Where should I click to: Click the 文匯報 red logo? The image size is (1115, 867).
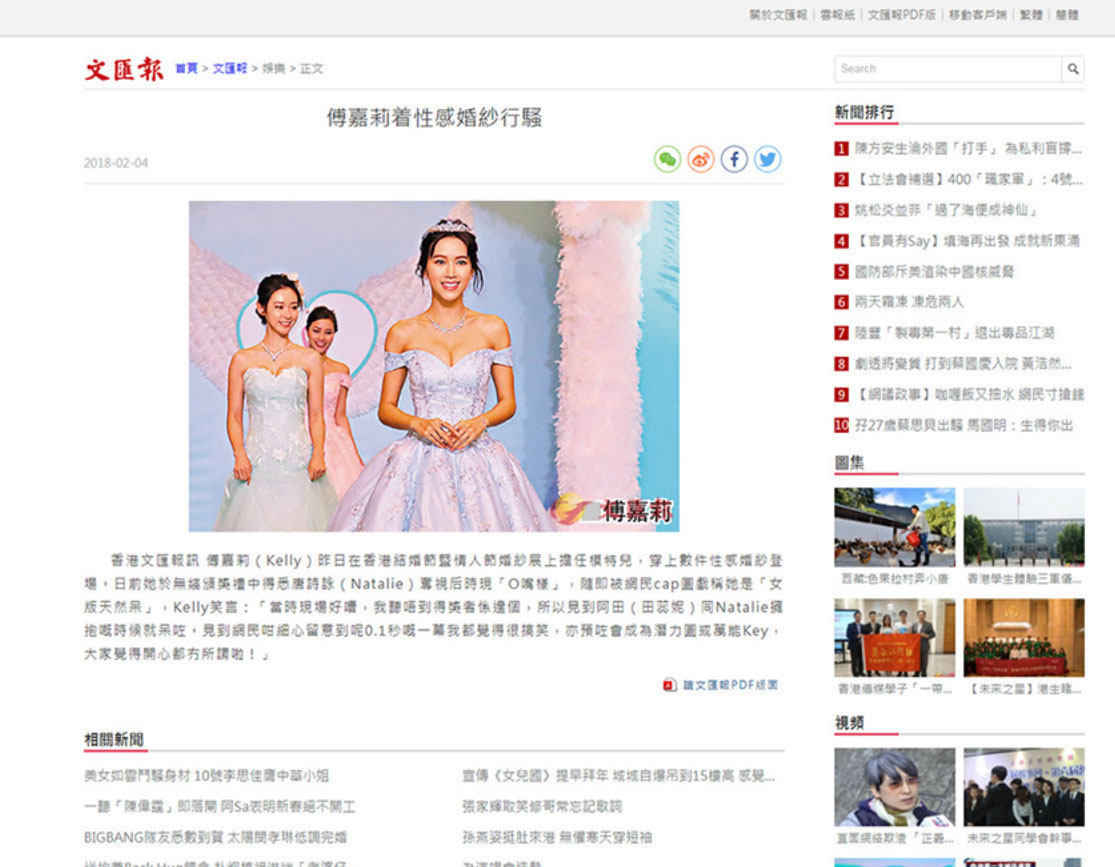coord(124,69)
